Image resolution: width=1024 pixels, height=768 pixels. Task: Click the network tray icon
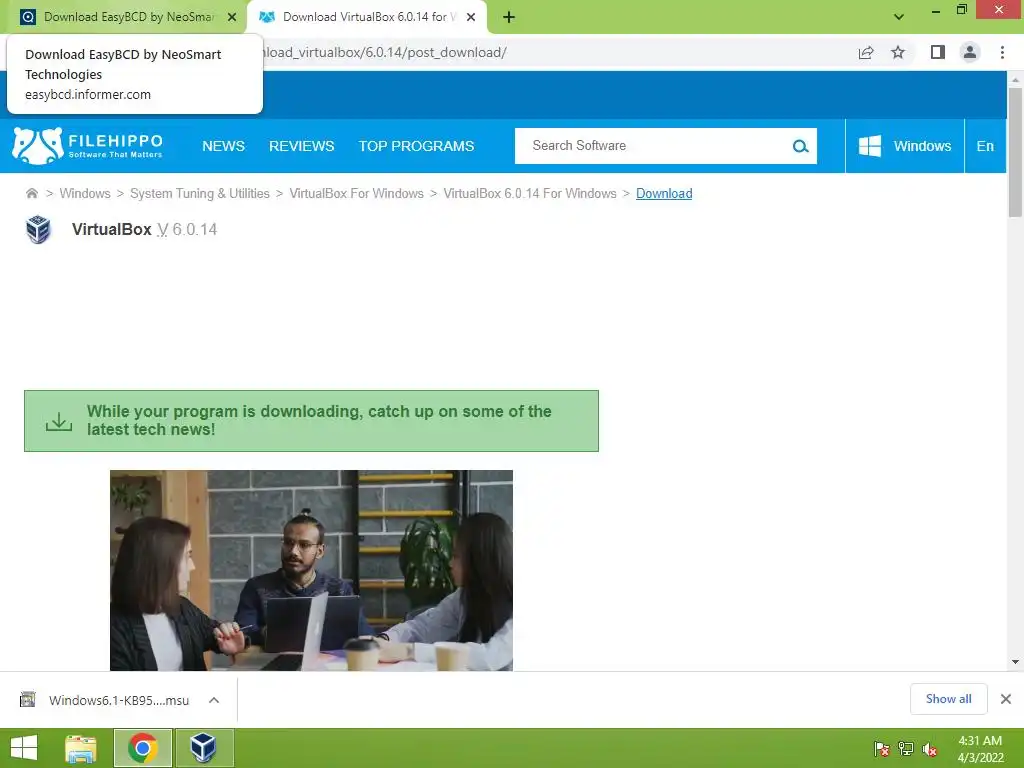905,749
